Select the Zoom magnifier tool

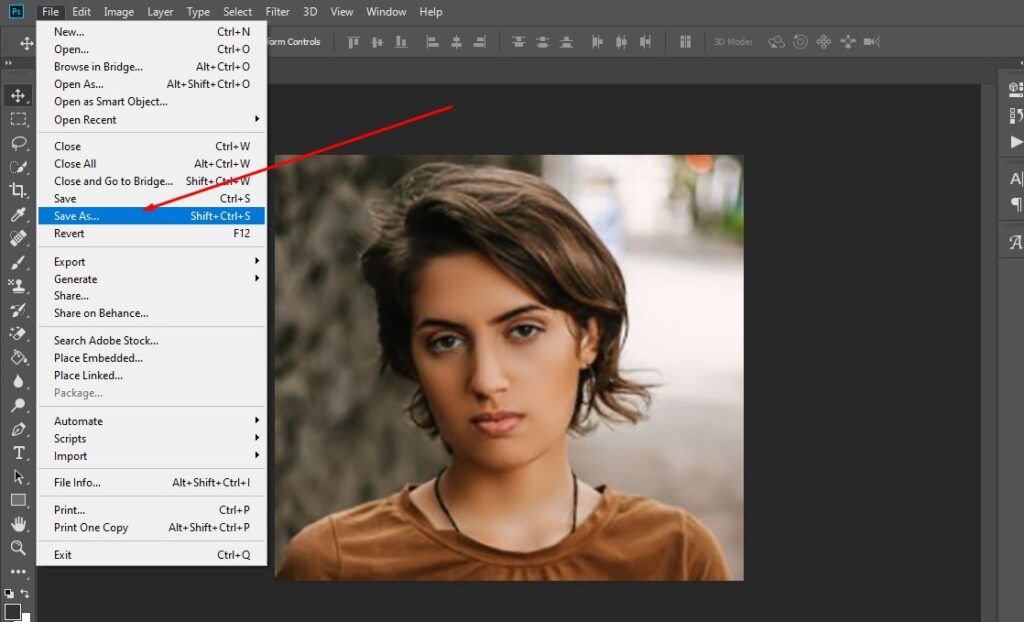coord(18,548)
